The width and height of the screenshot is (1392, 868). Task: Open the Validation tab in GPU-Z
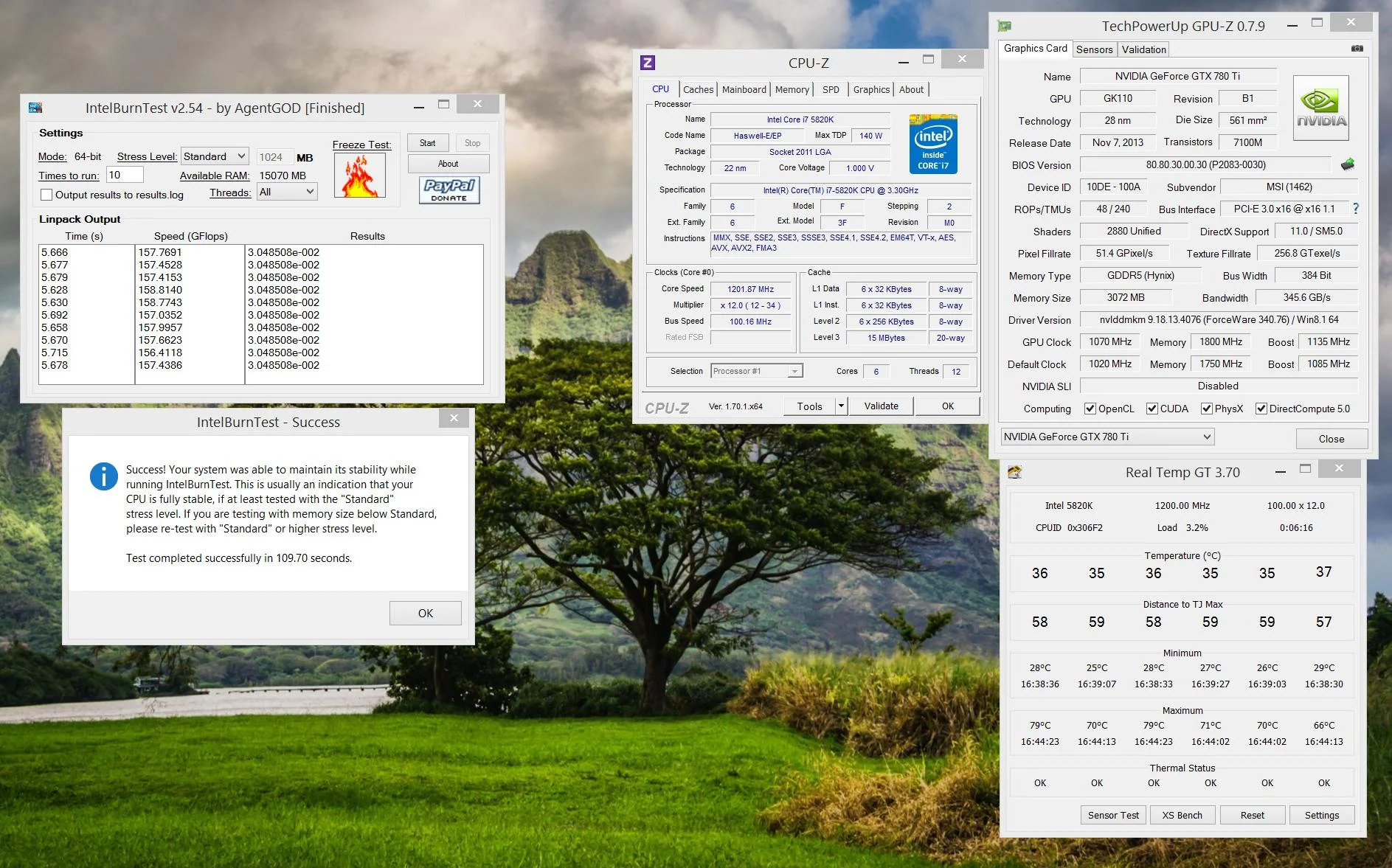coord(1143,49)
